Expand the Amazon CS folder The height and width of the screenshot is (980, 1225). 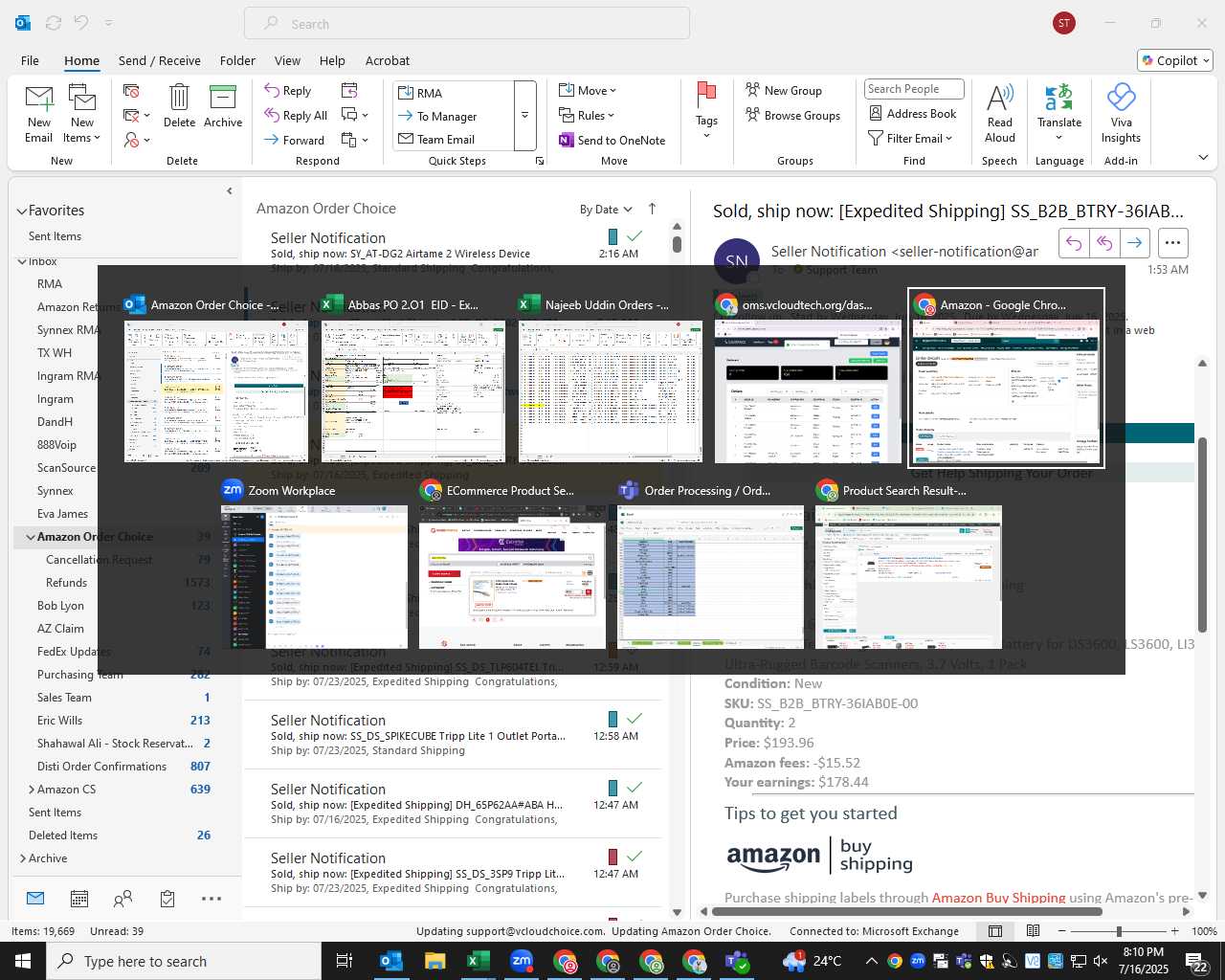[32, 790]
